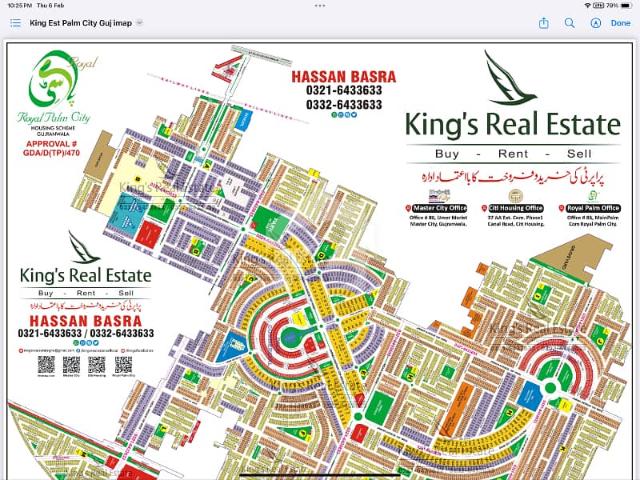Open the page list sidebar icon
Viewport: 640px width, 480px height.
[x=15, y=23]
